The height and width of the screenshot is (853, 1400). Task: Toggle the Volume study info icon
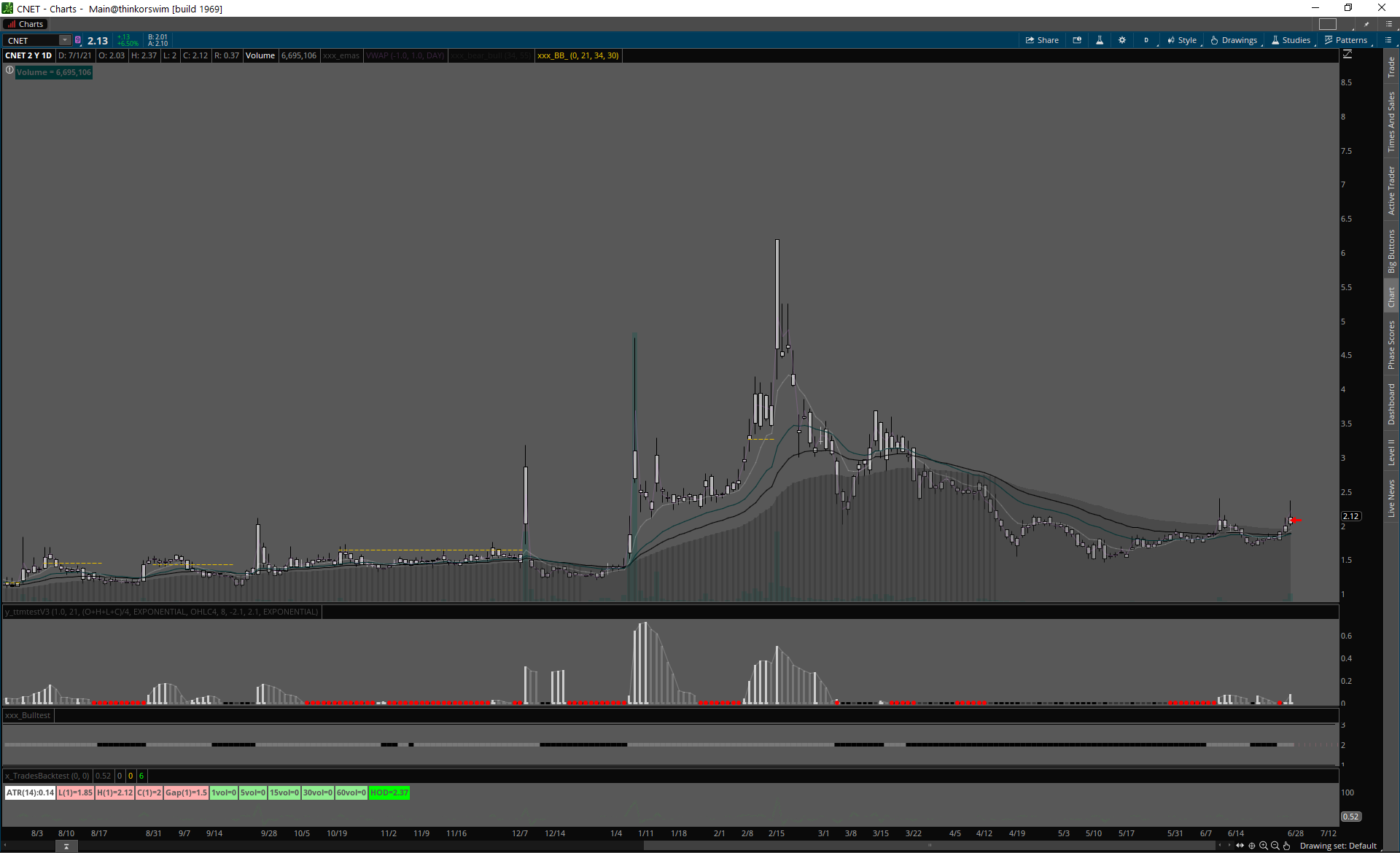[x=9, y=71]
